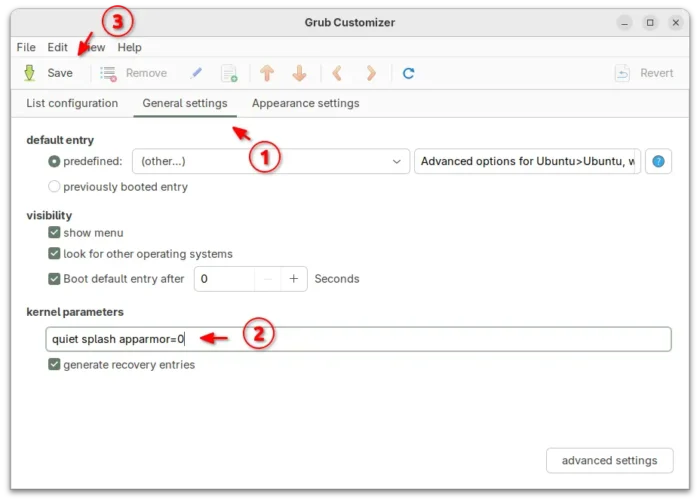Open the File menu
This screenshot has width=700, height=502.
pyautogui.click(x=26, y=47)
